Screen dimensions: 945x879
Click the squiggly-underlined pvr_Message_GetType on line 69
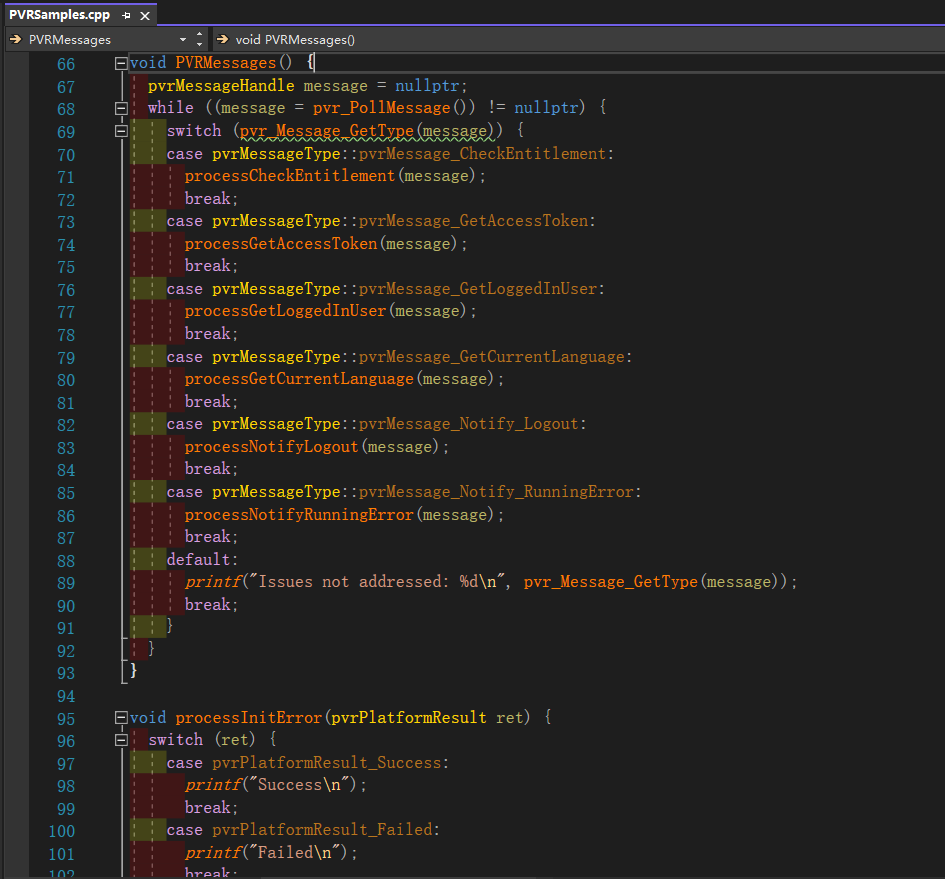[327, 131]
